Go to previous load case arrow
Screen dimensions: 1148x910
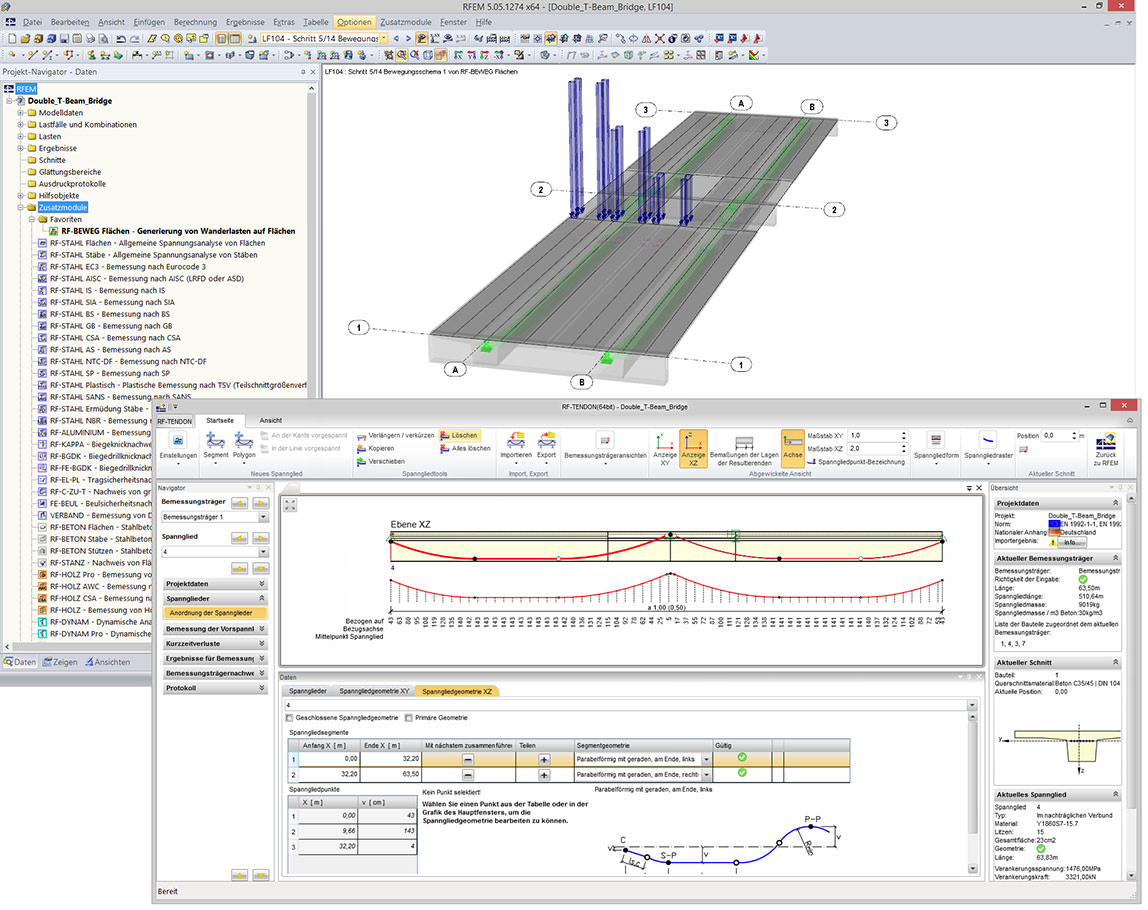coord(396,39)
